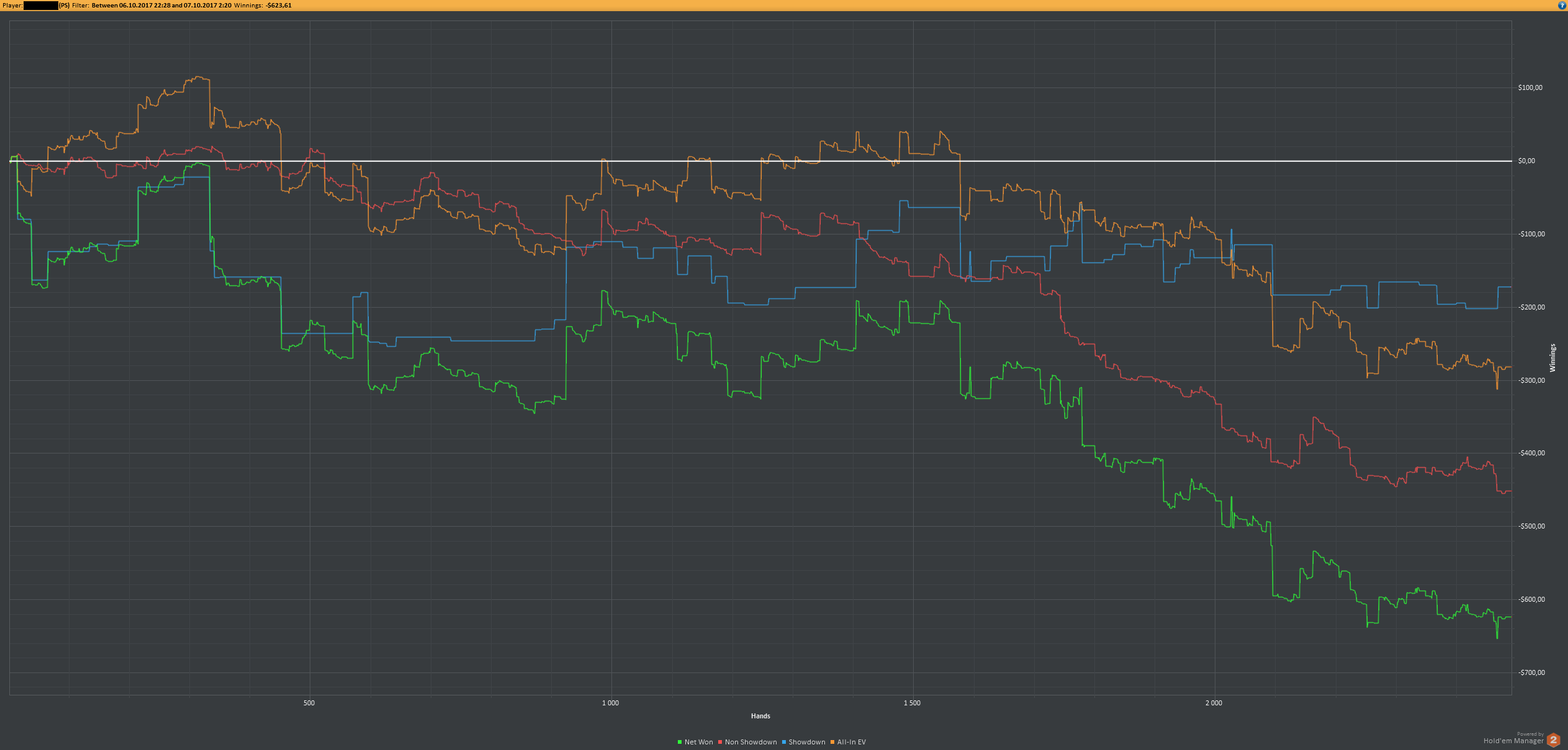Click the blue help icon top-right

[1562, 5]
